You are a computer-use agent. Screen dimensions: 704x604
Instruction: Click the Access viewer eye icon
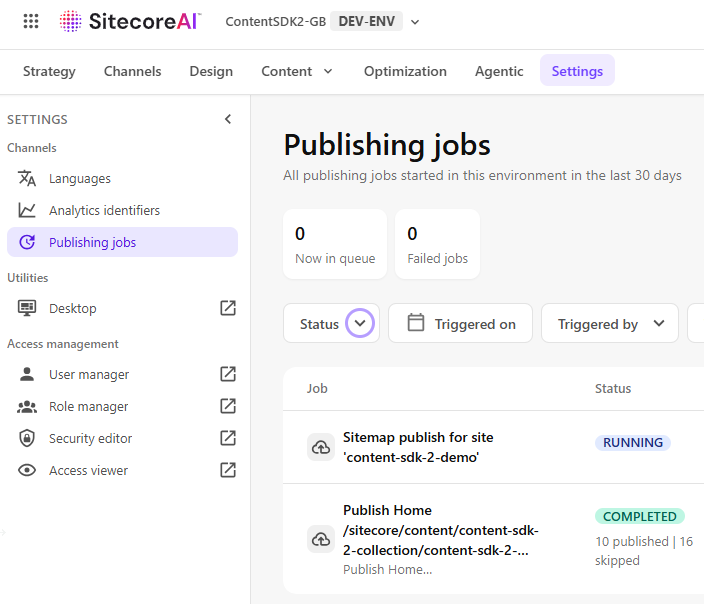27,470
